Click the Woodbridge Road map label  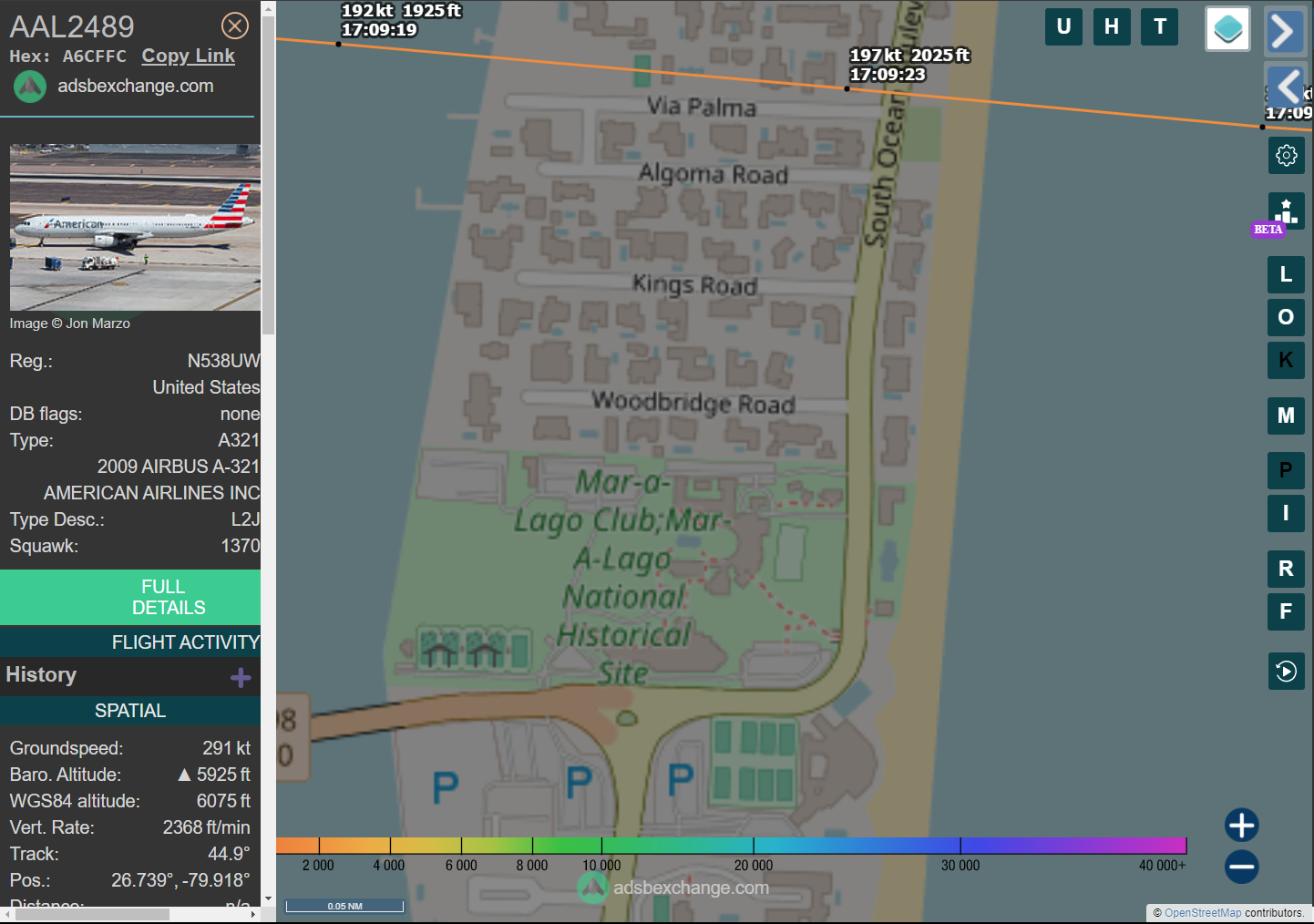(693, 402)
